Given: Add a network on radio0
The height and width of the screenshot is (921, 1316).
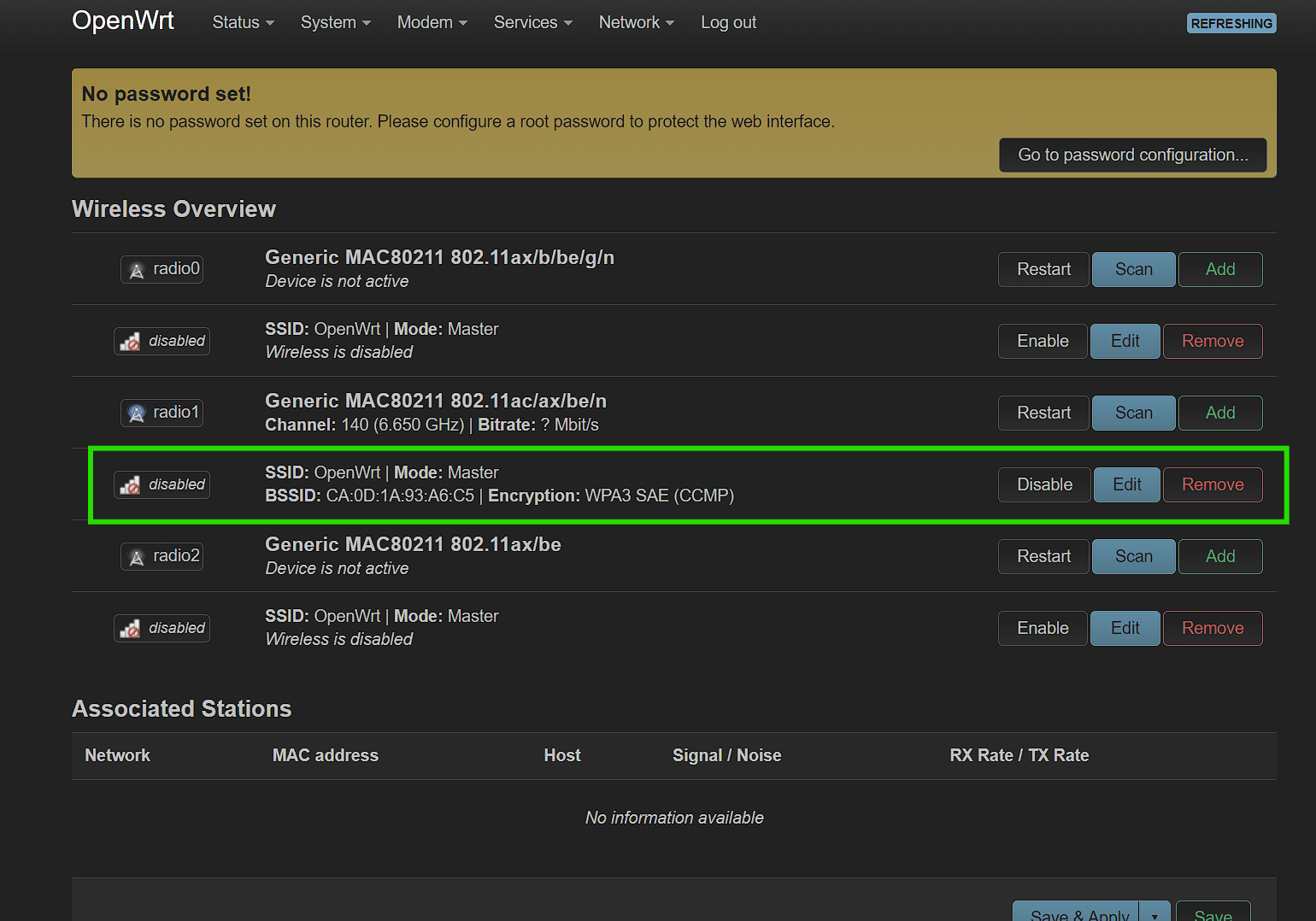Looking at the screenshot, I should 1220,269.
